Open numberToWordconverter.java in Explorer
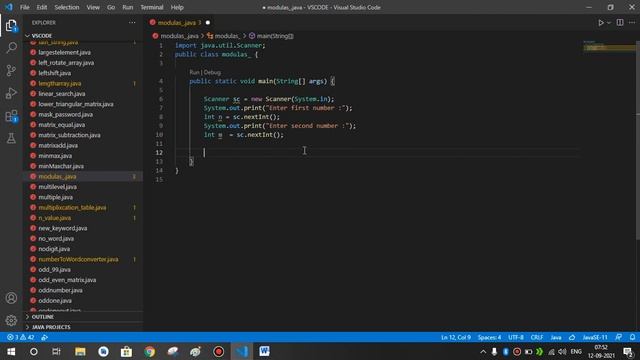Image resolution: width=640 pixels, height=360 pixels. point(78,259)
